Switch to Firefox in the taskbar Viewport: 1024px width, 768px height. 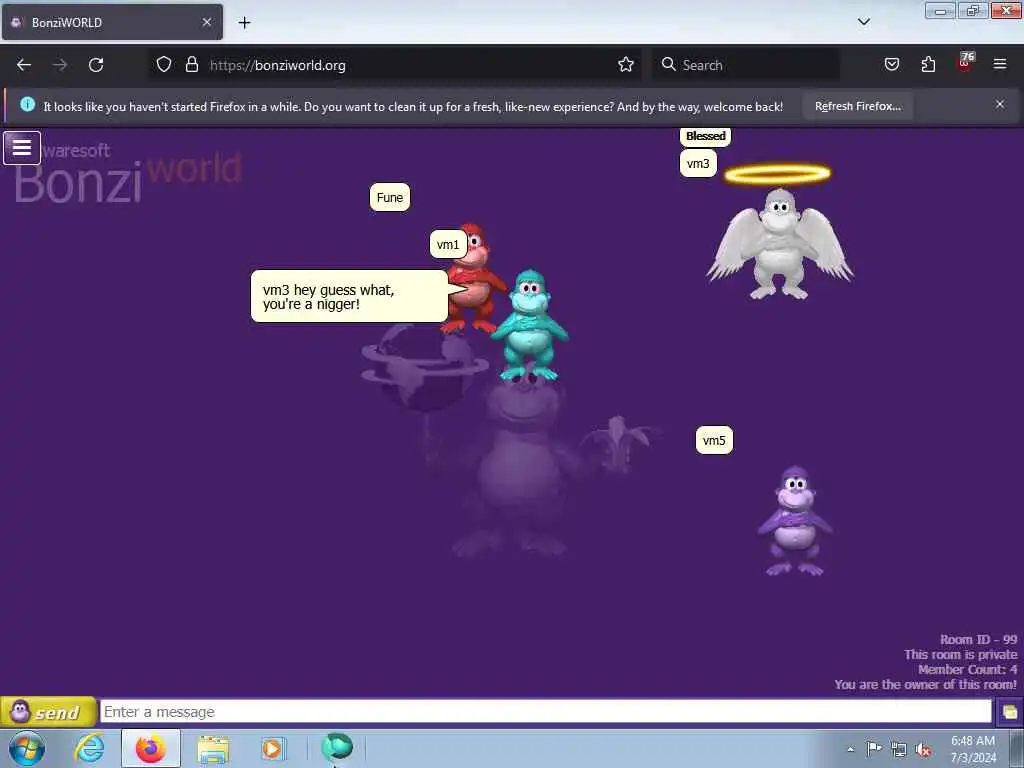tap(150, 748)
